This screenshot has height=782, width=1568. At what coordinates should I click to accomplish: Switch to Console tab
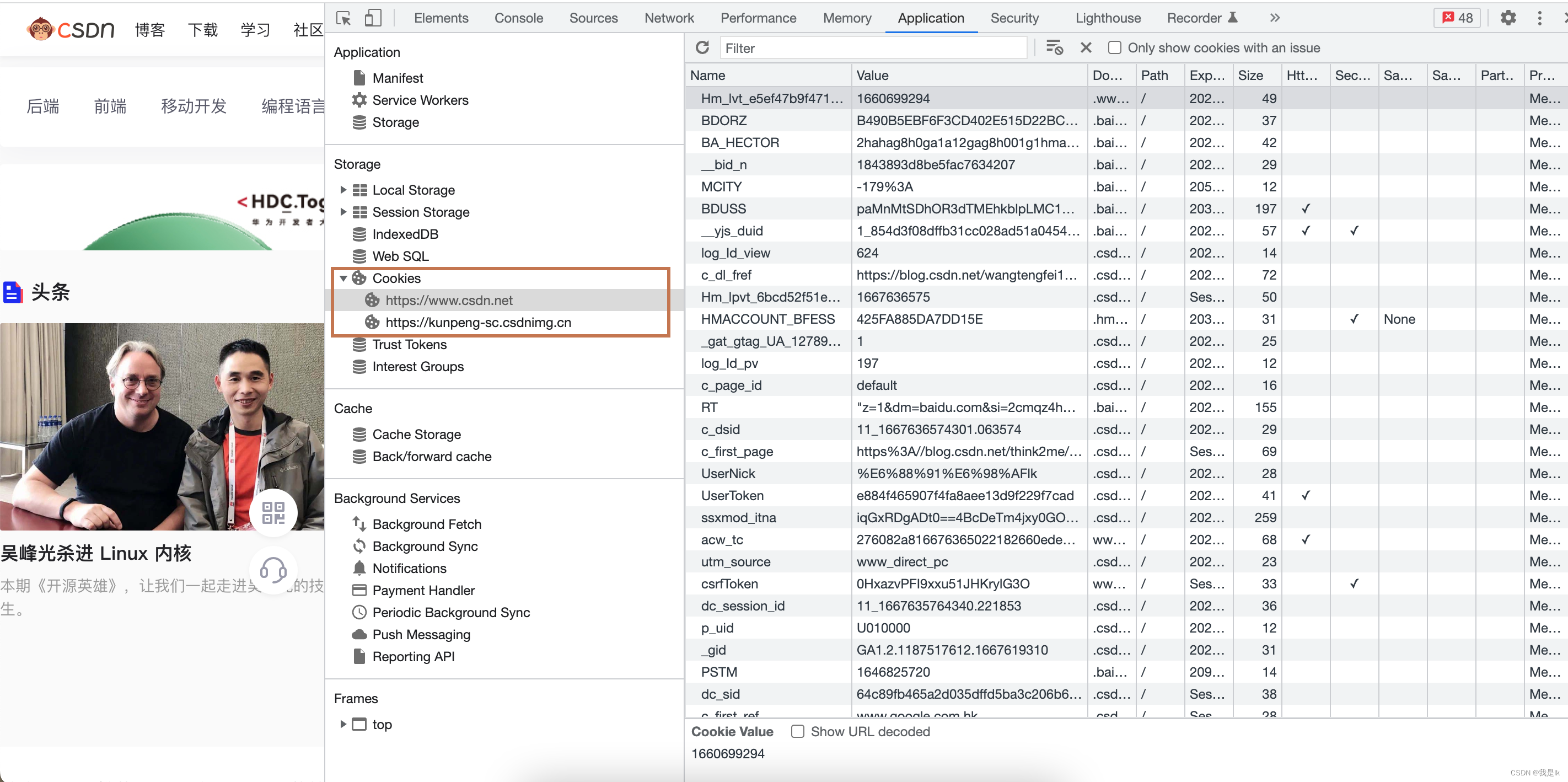point(519,18)
